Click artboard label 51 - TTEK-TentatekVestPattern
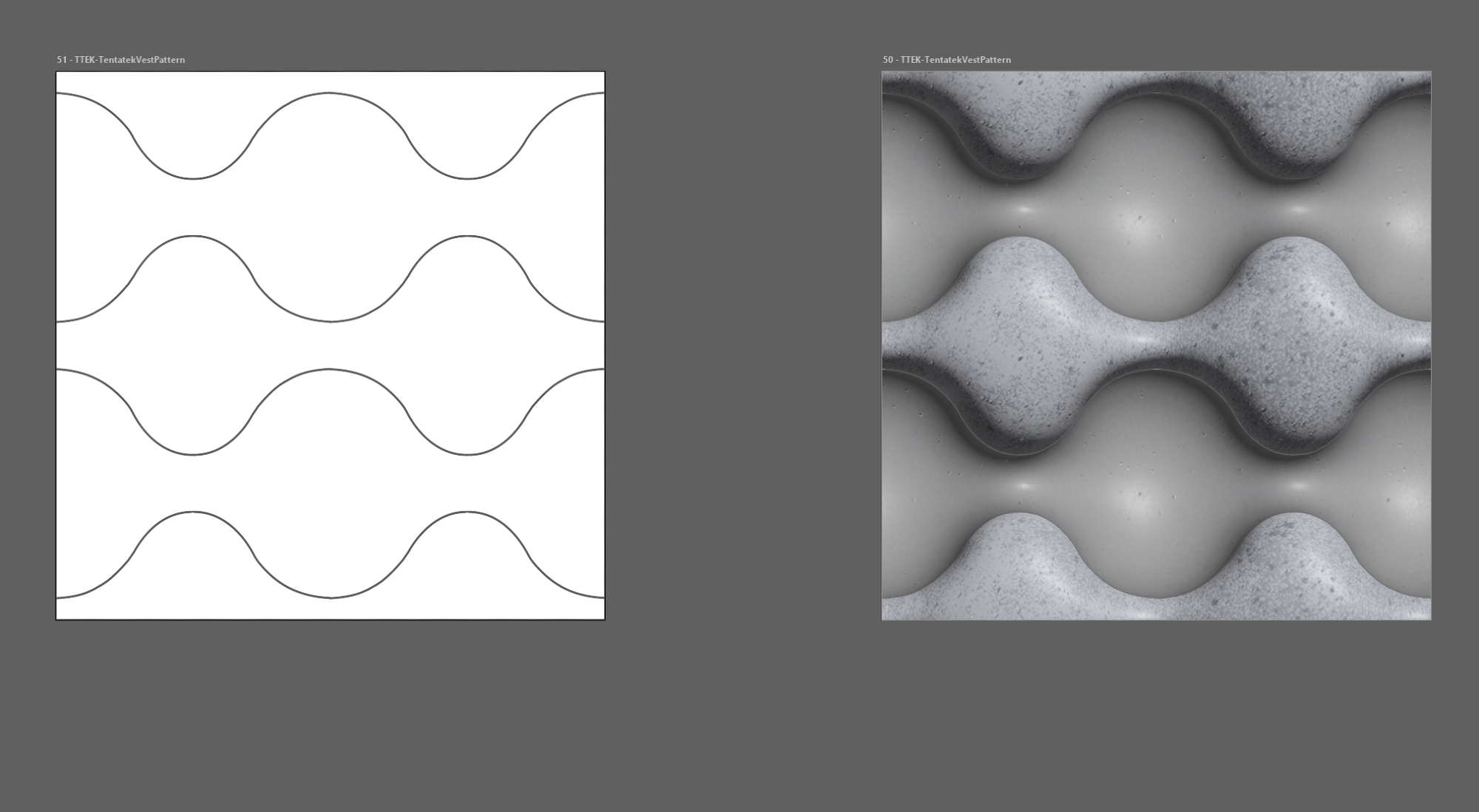Screen dimensions: 1479x812 [x=121, y=60]
